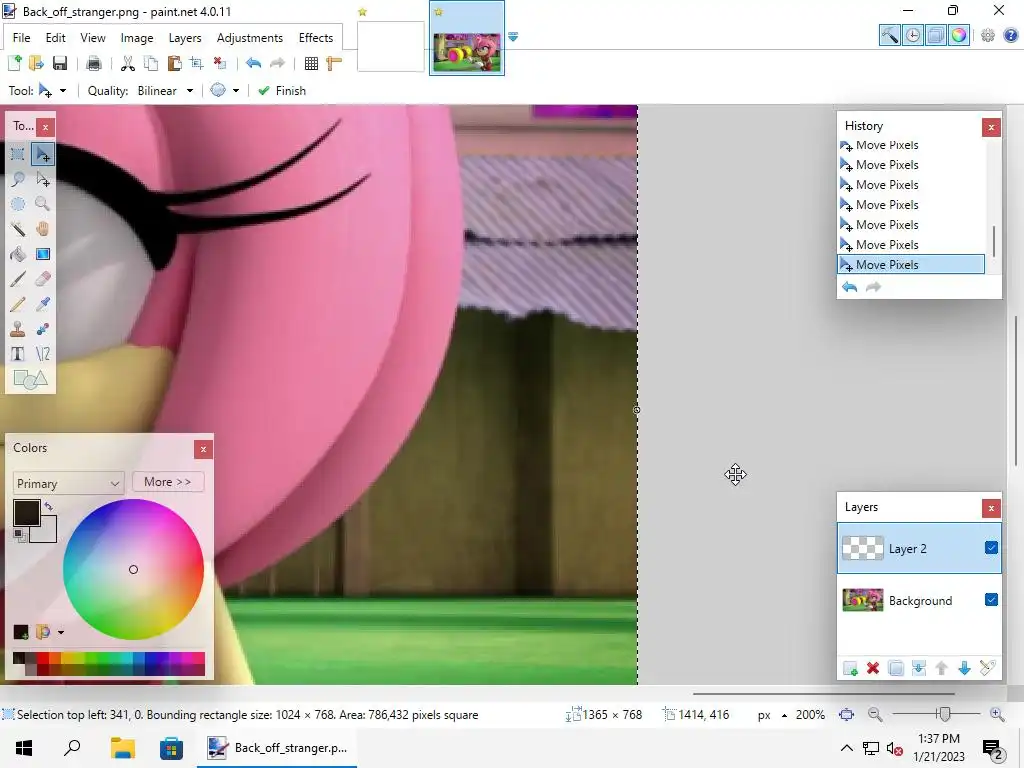Viewport: 1024px width, 768px height.
Task: Open the File menu
Action: pyautogui.click(x=22, y=38)
